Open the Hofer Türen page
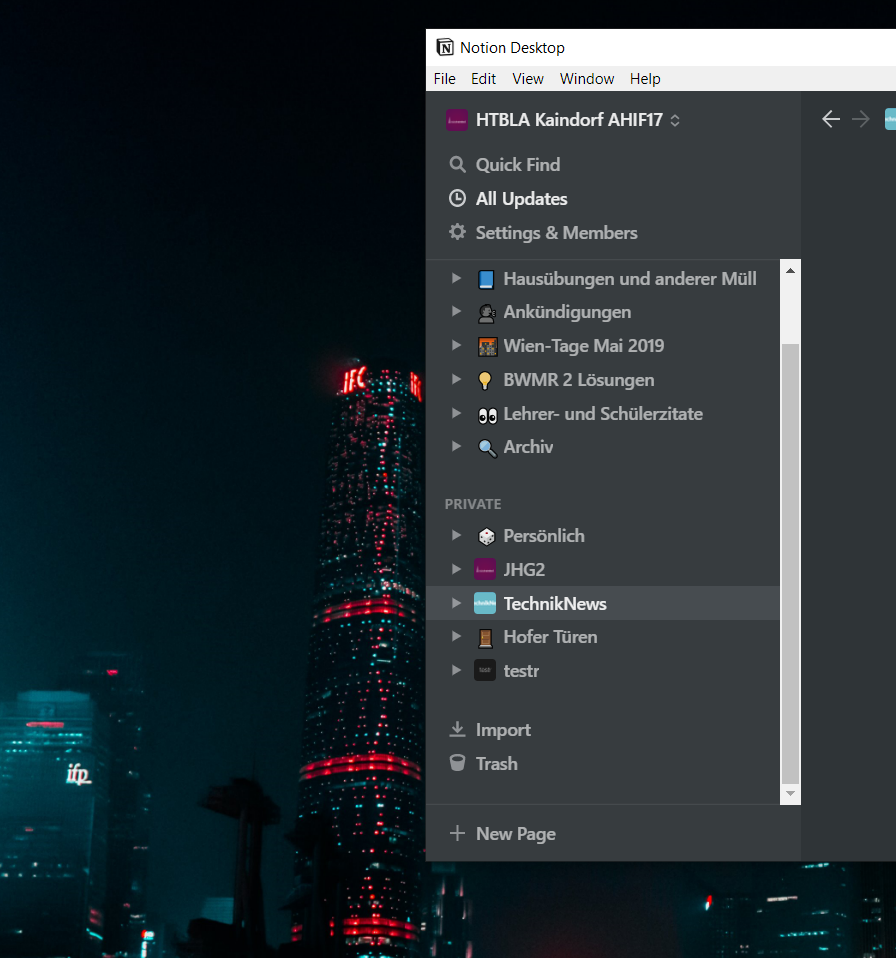The height and width of the screenshot is (958, 896). pos(550,637)
